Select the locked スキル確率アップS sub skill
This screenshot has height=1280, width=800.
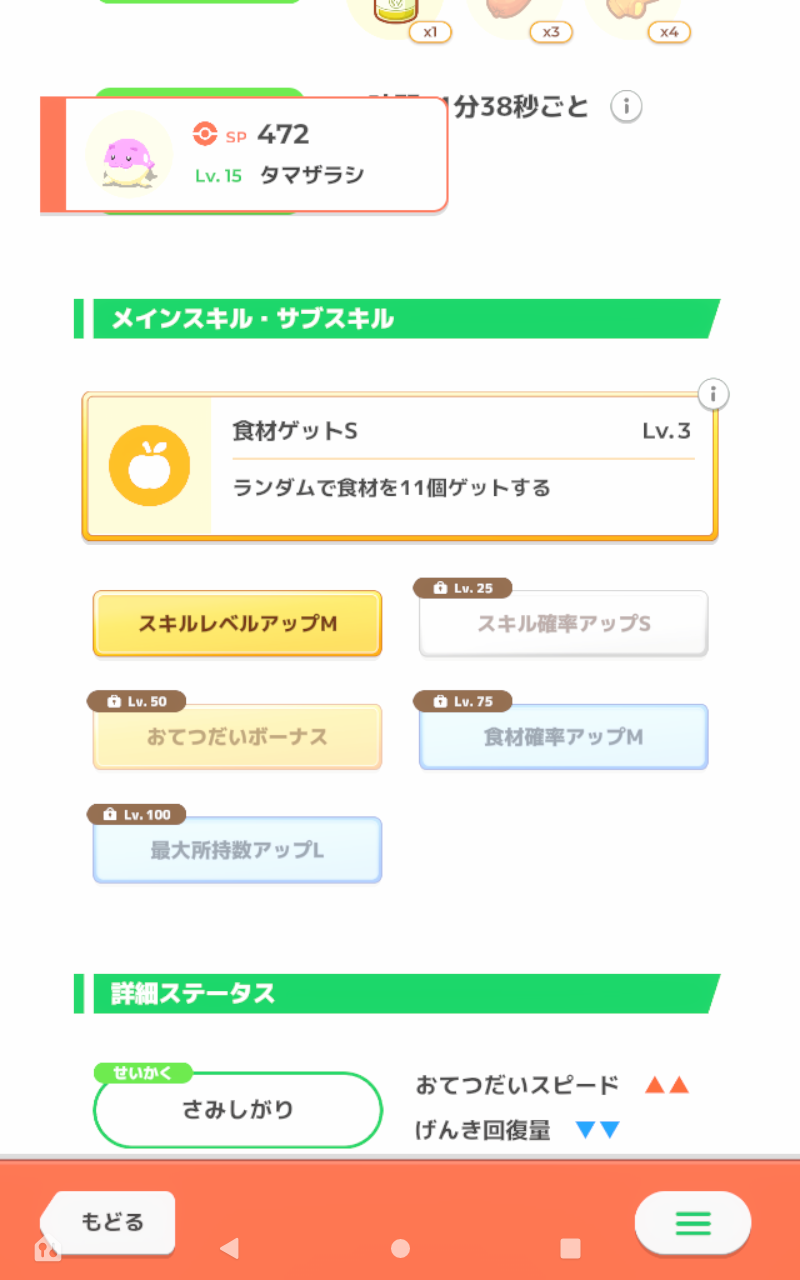coord(563,624)
